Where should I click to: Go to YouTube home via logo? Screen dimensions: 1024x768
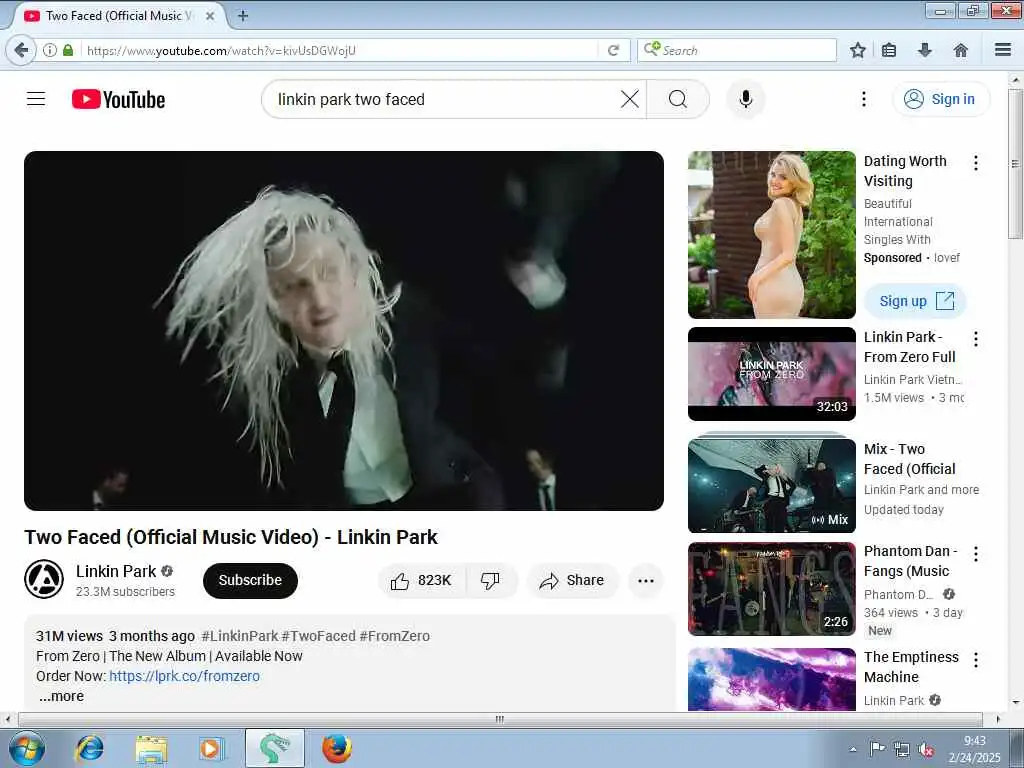coord(118,99)
